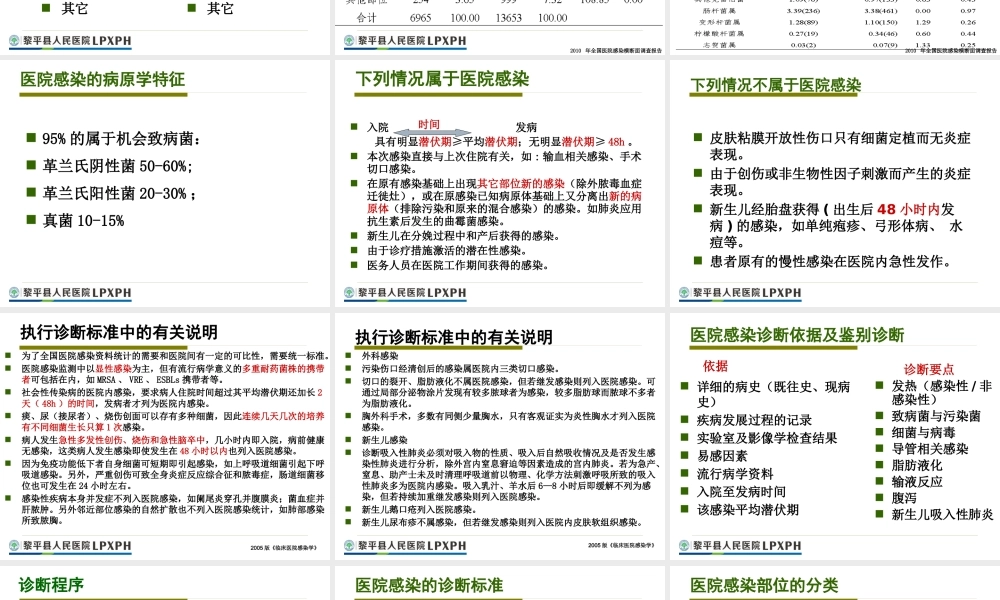This screenshot has width=1000, height=600.
Task: Click the table value 13653
Action: 508,18
